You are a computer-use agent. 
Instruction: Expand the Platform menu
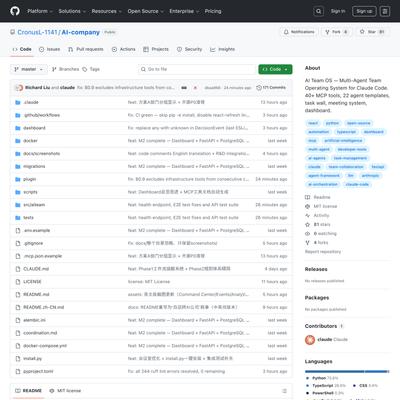(x=40, y=11)
